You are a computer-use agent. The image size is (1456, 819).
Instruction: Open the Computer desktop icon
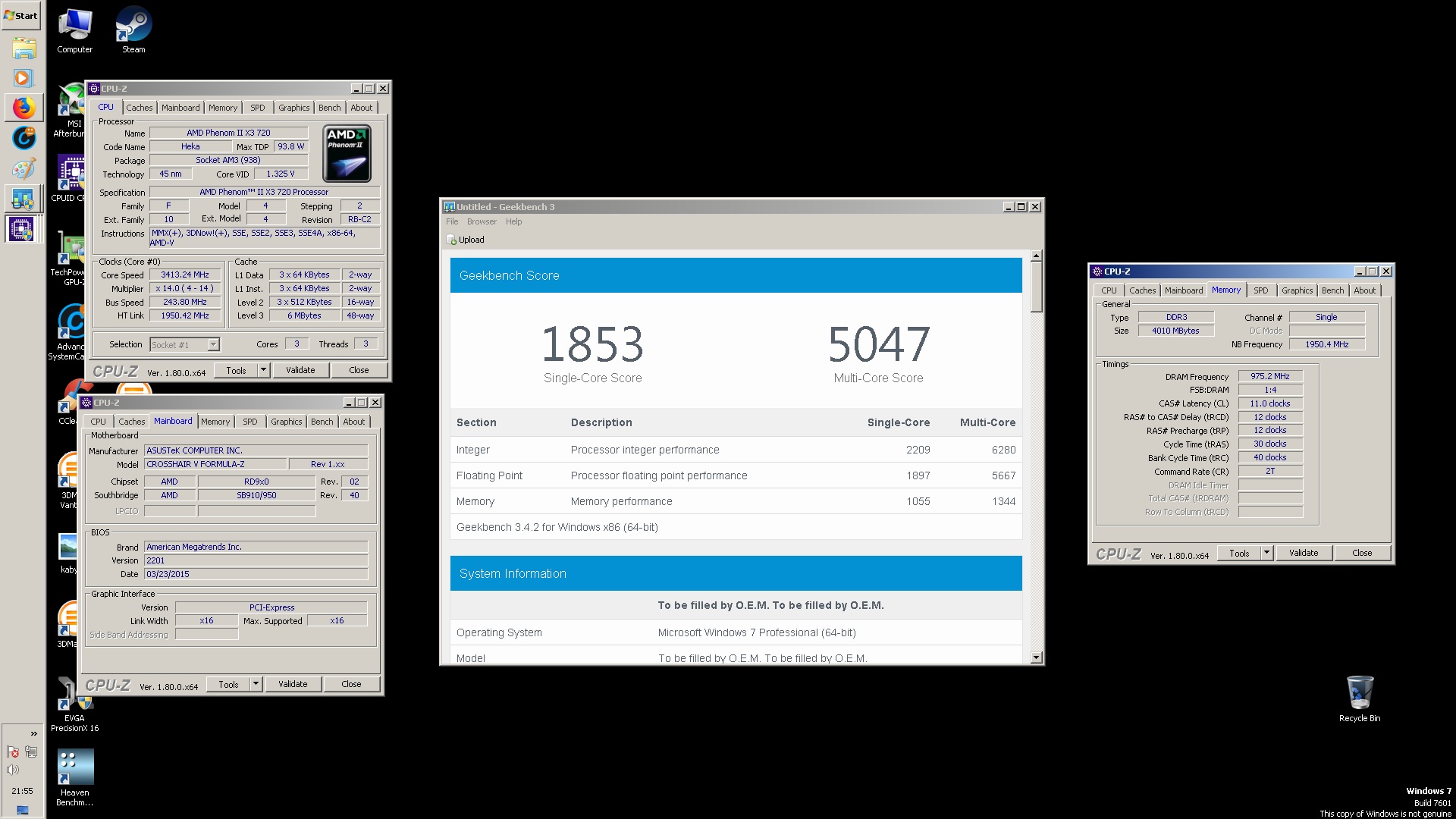(x=74, y=30)
